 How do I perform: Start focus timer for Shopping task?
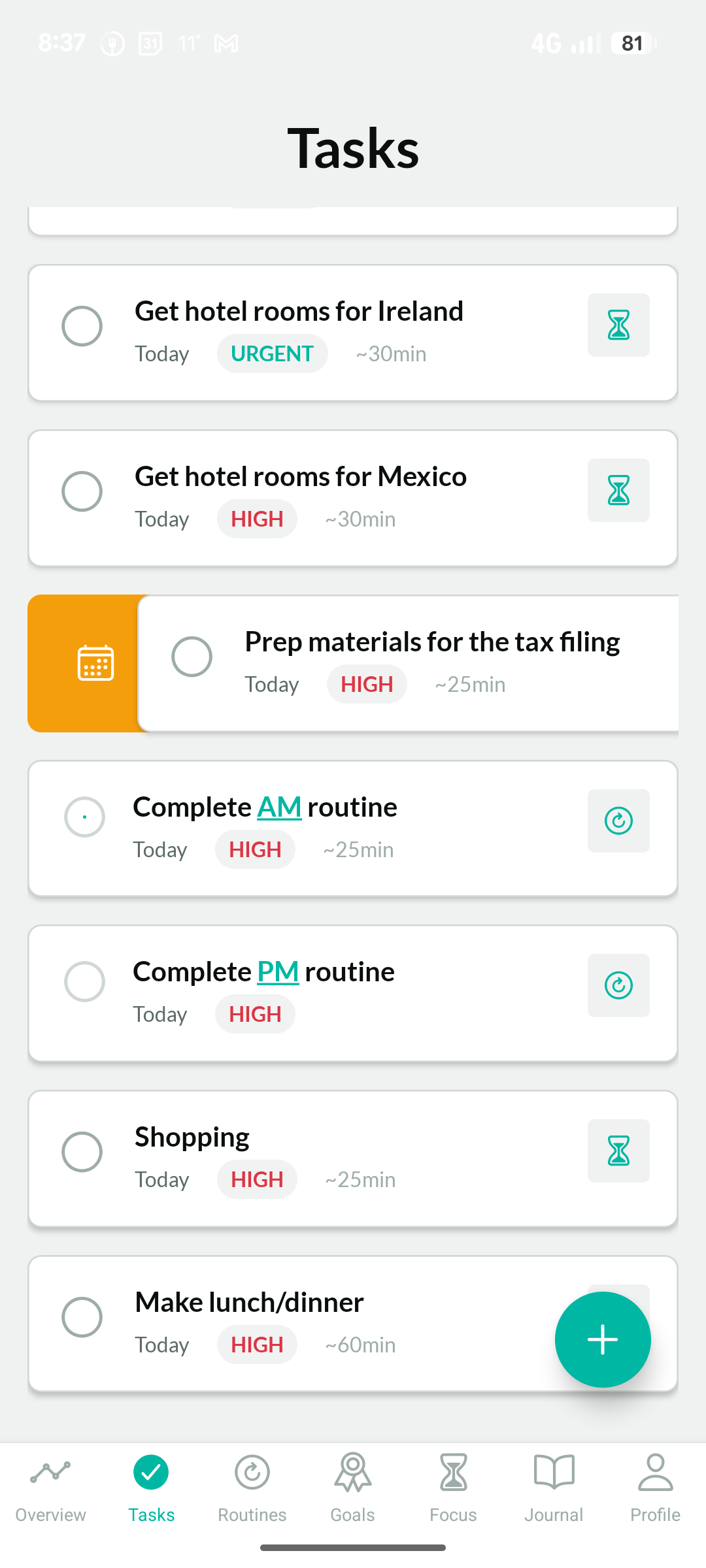[618, 1151]
